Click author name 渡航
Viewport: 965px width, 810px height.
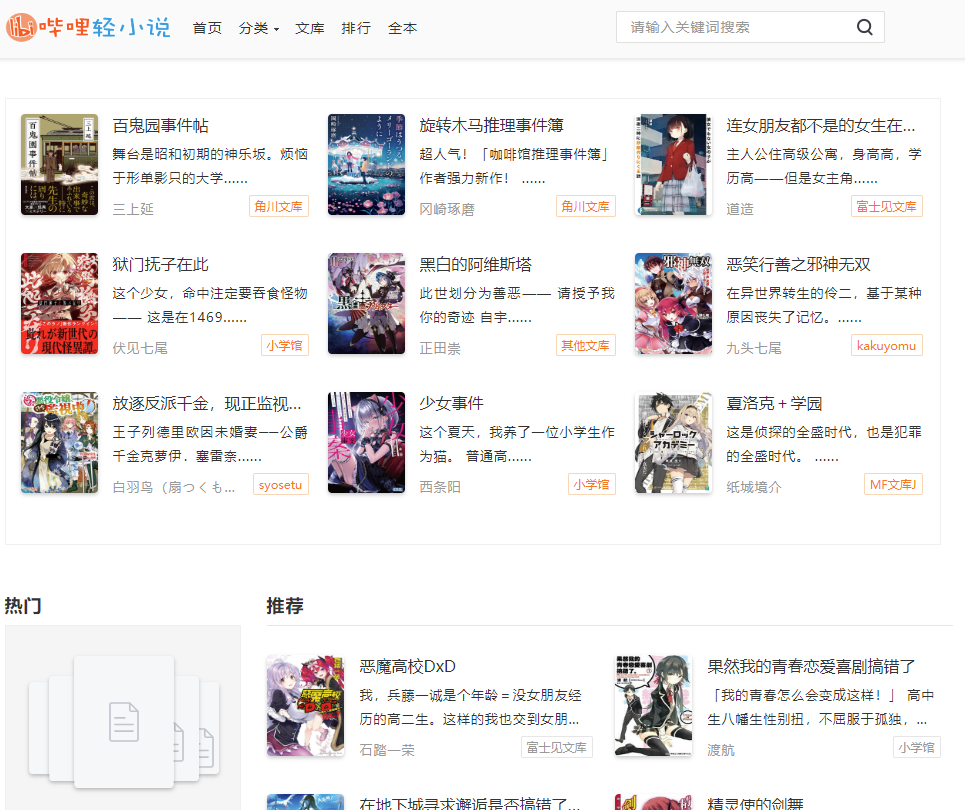[721, 750]
